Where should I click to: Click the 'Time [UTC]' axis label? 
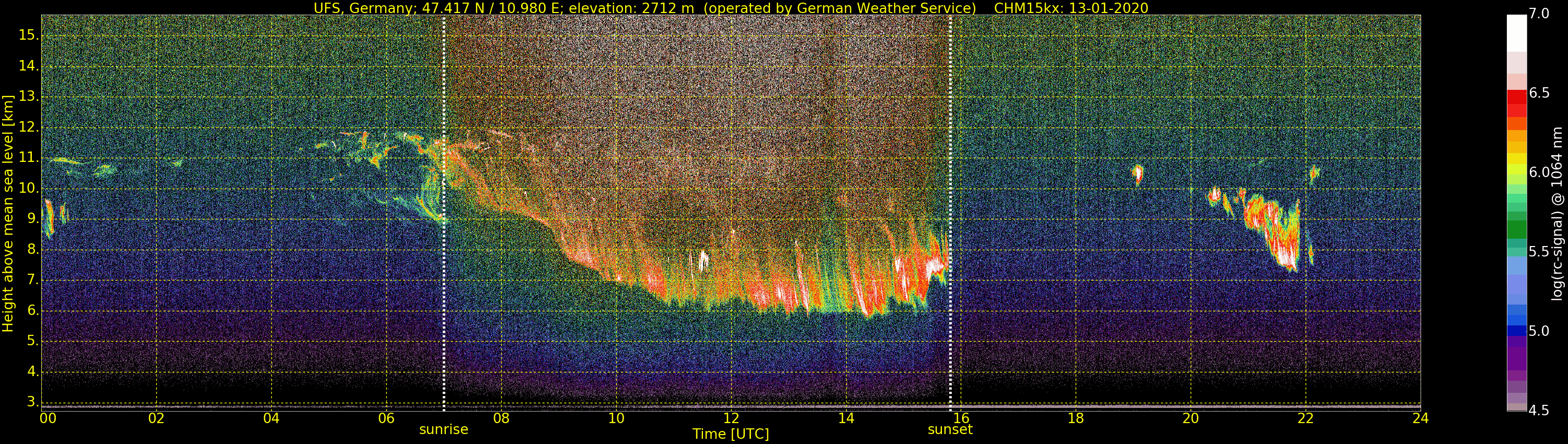pos(731,434)
